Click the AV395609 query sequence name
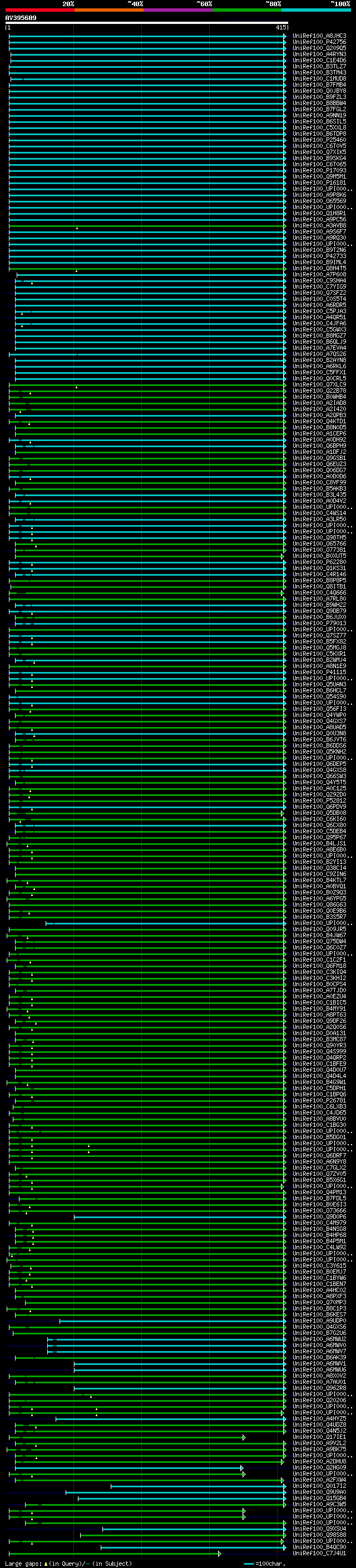This screenshot has height=1568, width=356. pyautogui.click(x=21, y=18)
